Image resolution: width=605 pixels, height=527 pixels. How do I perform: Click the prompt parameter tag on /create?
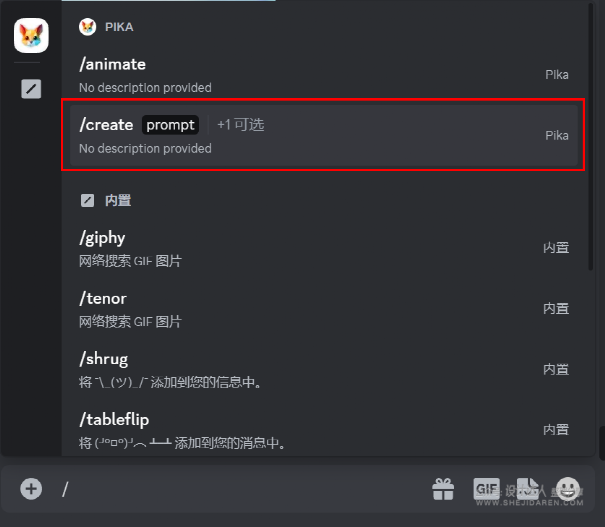(x=170, y=125)
